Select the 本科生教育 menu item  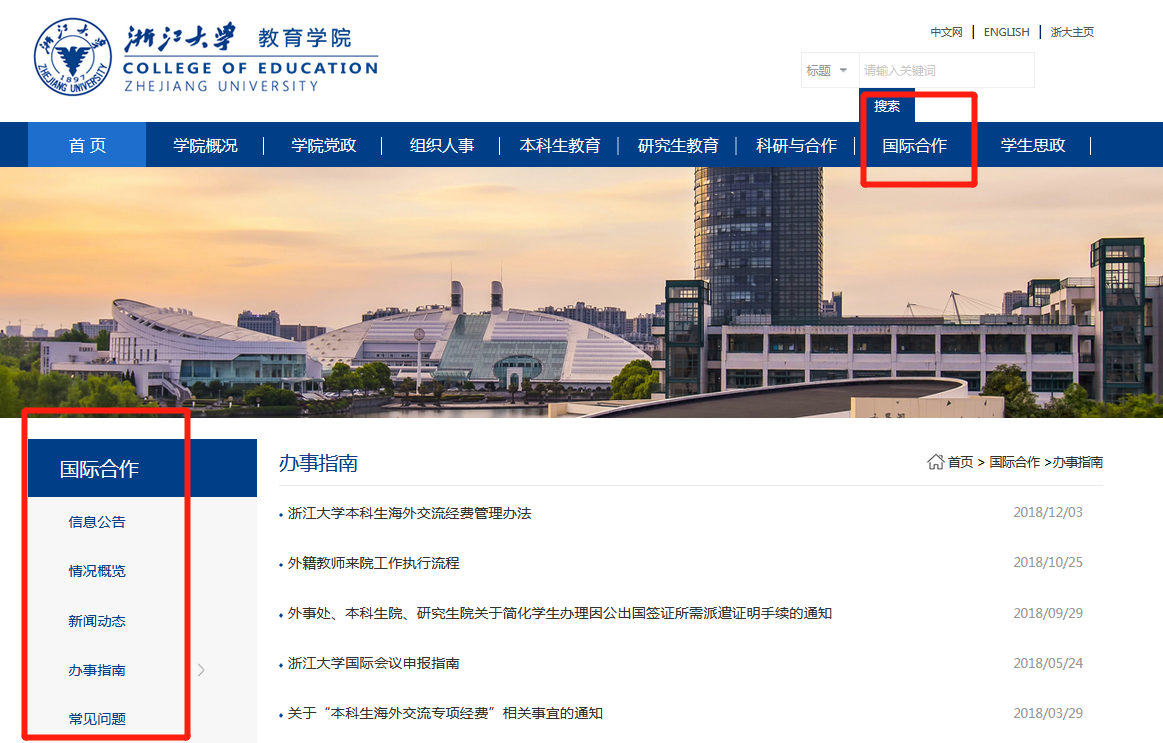(560, 144)
